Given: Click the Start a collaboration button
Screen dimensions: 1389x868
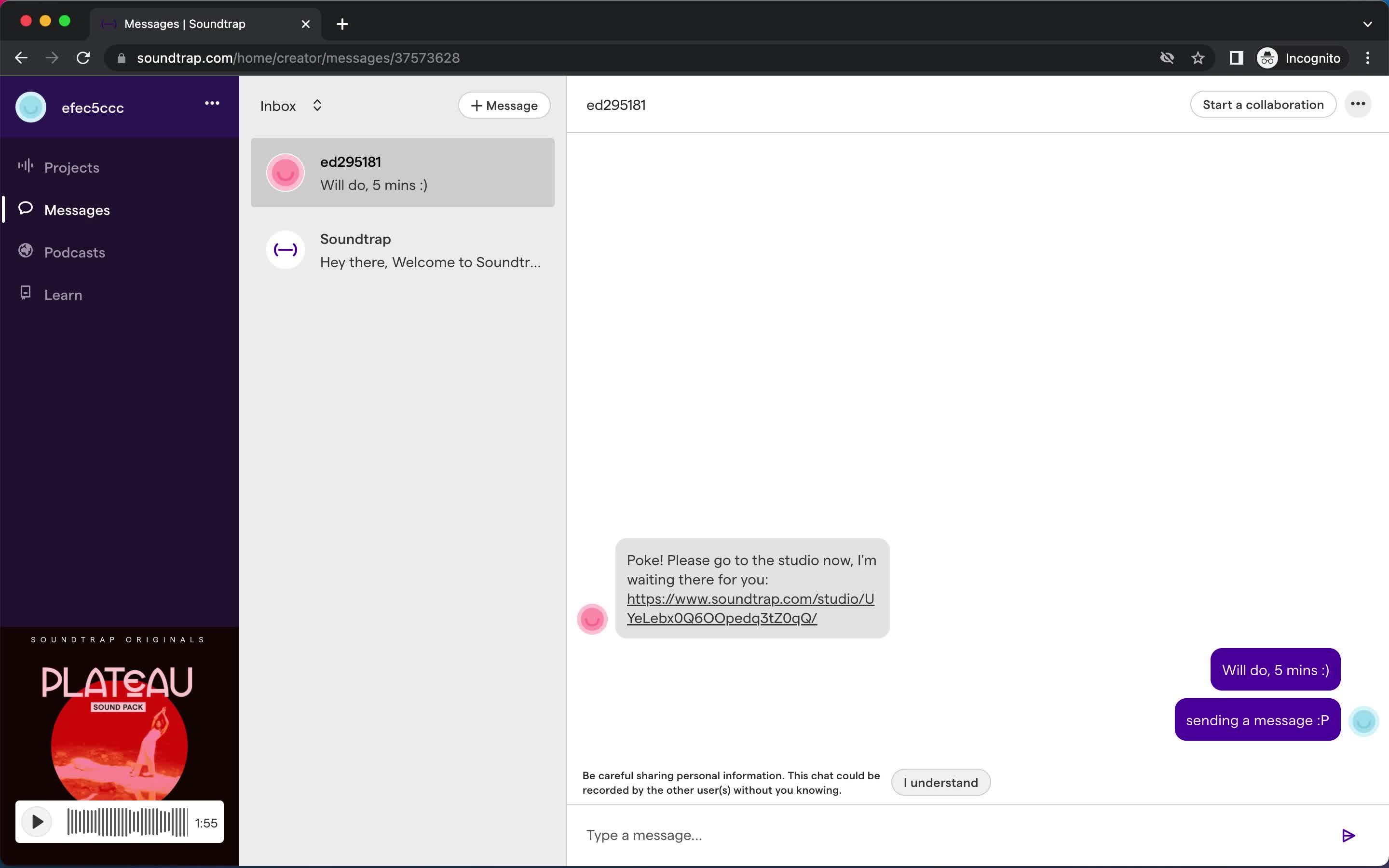Looking at the screenshot, I should coord(1263,104).
